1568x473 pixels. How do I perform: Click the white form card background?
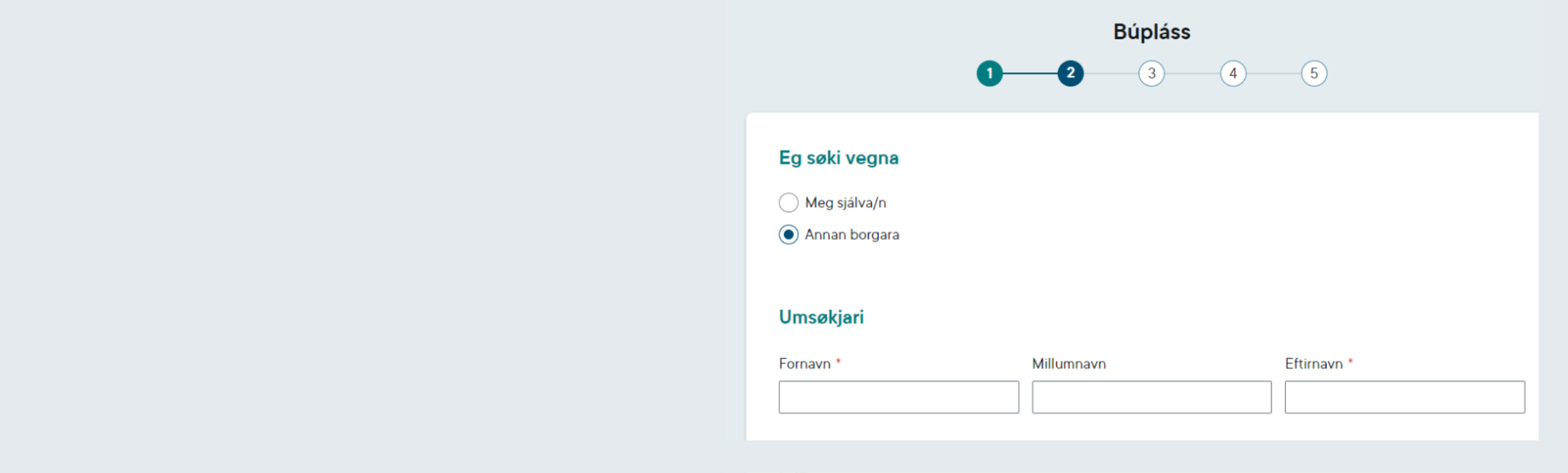(1217, 274)
